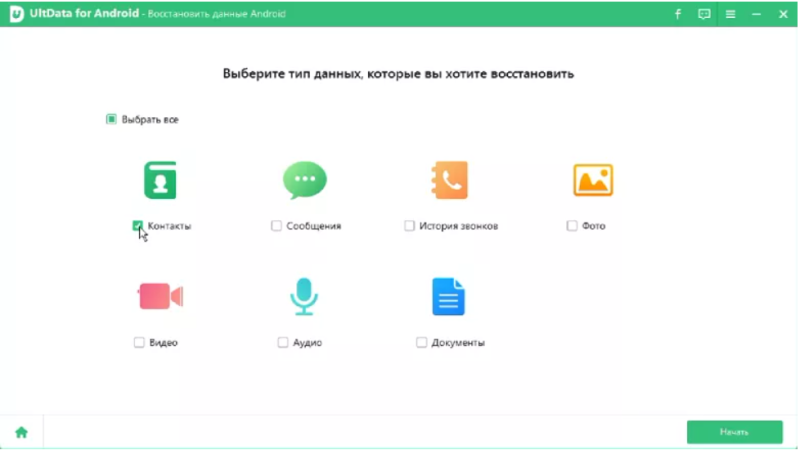Click the title bar text Восстановить данные Android
This screenshot has height=450, width=800.
point(217,14)
